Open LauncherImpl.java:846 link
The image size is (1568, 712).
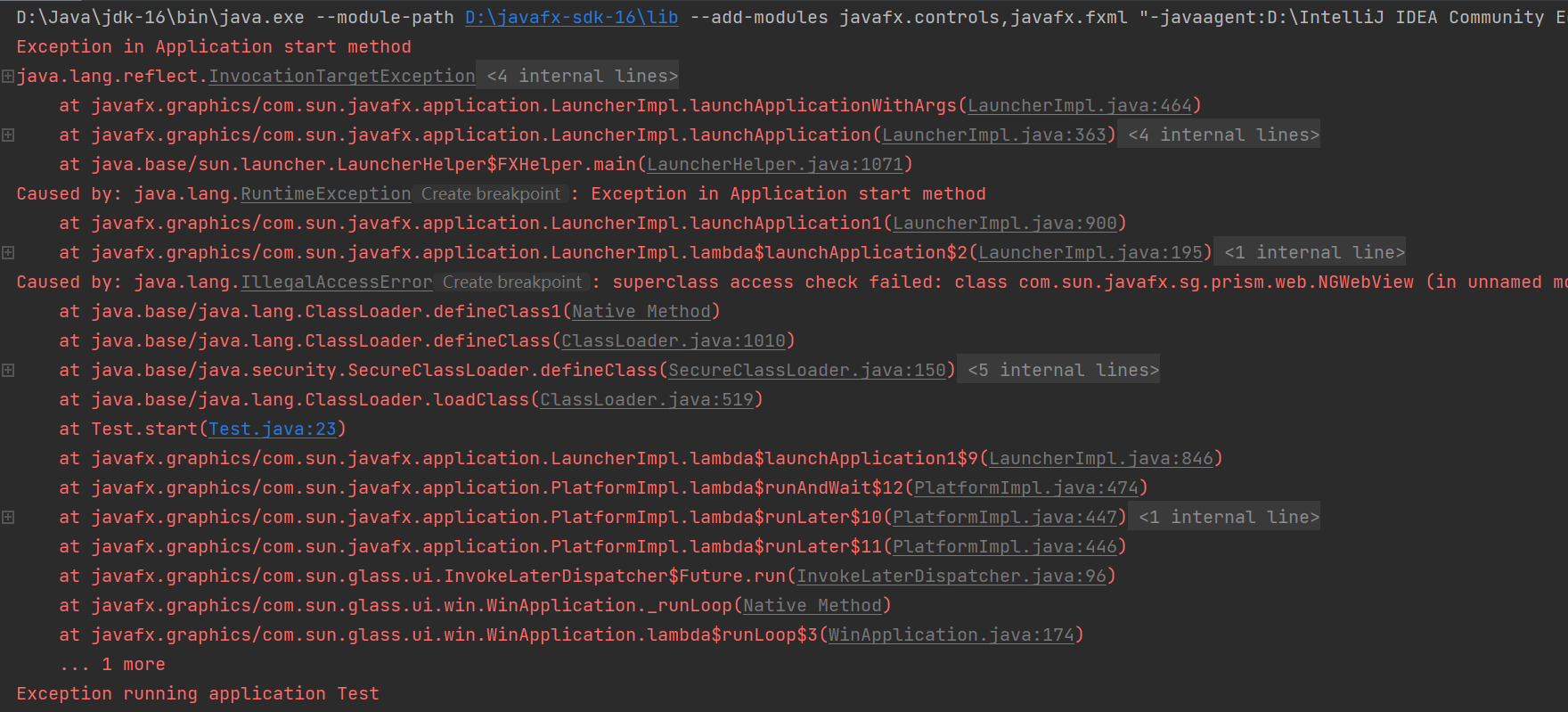tap(1101, 459)
